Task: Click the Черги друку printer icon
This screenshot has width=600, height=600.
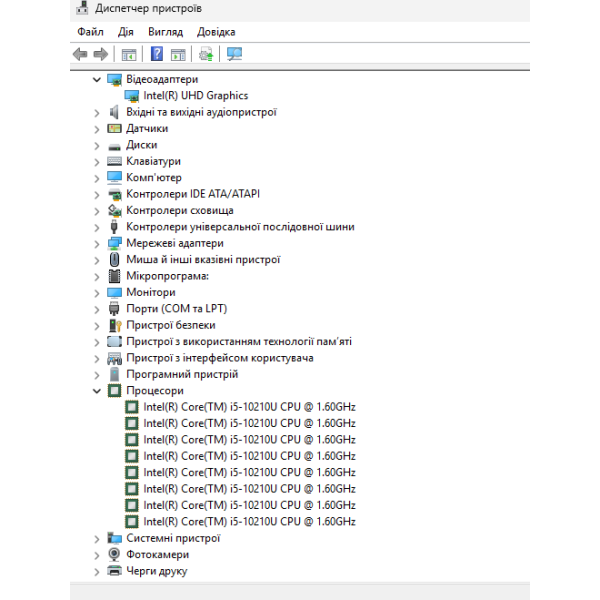Action: tap(114, 571)
